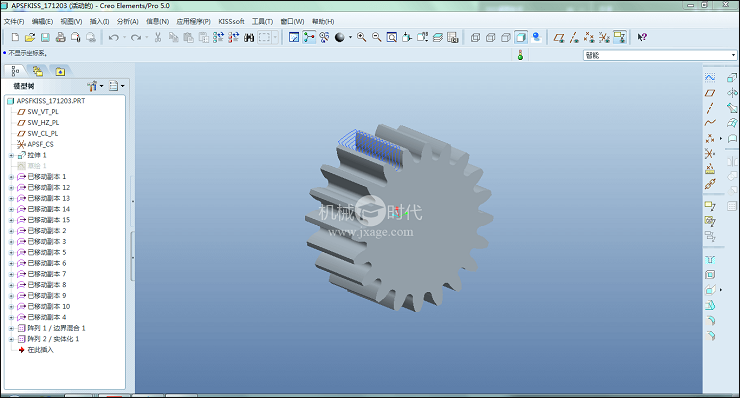Click the Zoom In magnifier icon

coord(362,37)
